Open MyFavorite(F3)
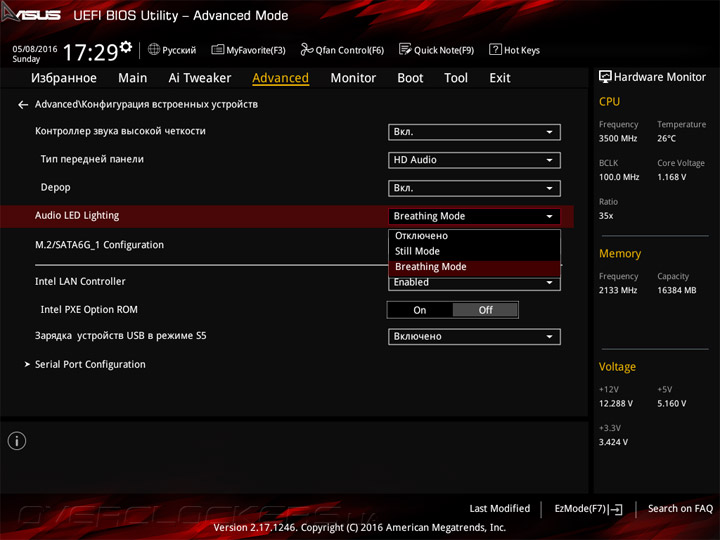The width and height of the screenshot is (720, 540). (248, 50)
